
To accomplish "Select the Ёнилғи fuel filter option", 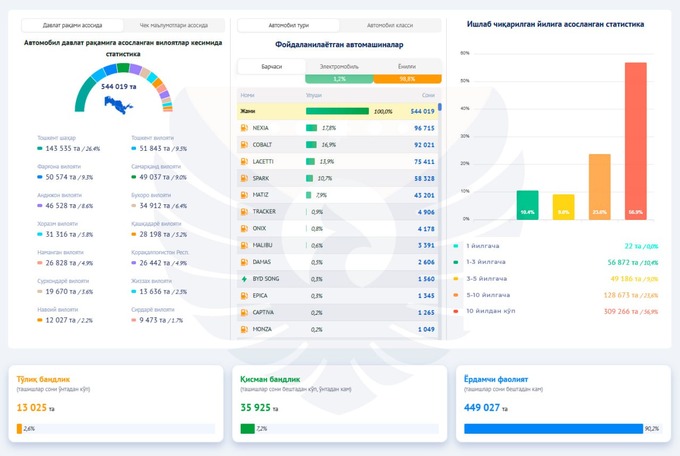I will [x=407, y=66].
